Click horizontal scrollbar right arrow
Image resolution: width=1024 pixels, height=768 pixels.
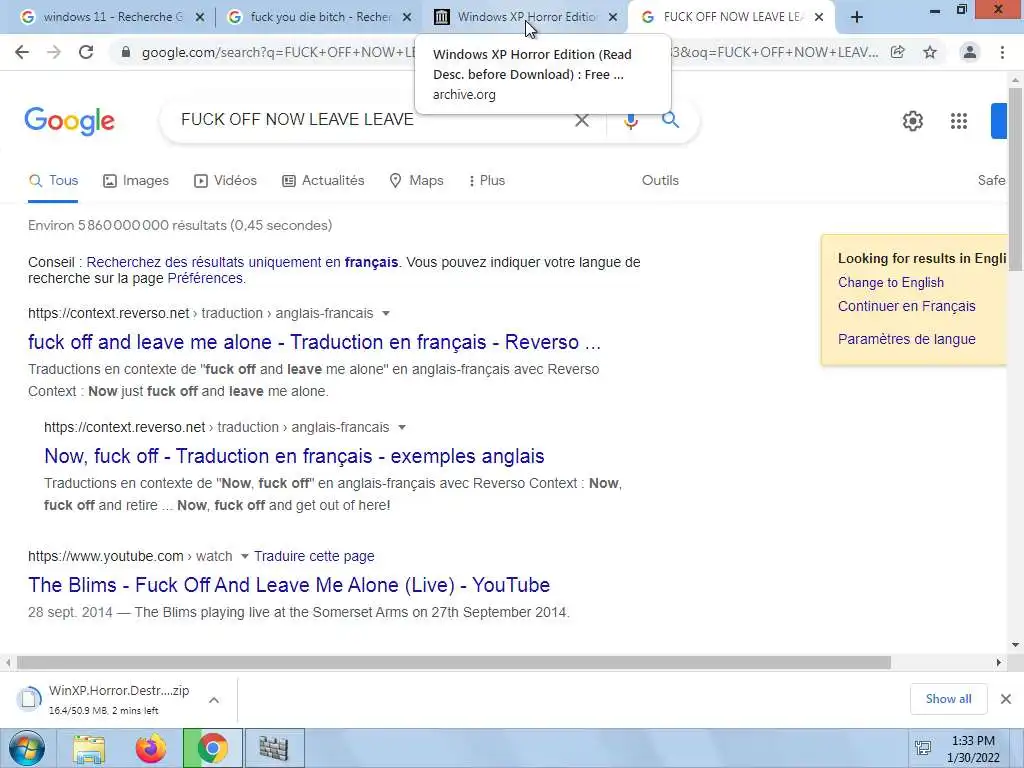pos(999,663)
